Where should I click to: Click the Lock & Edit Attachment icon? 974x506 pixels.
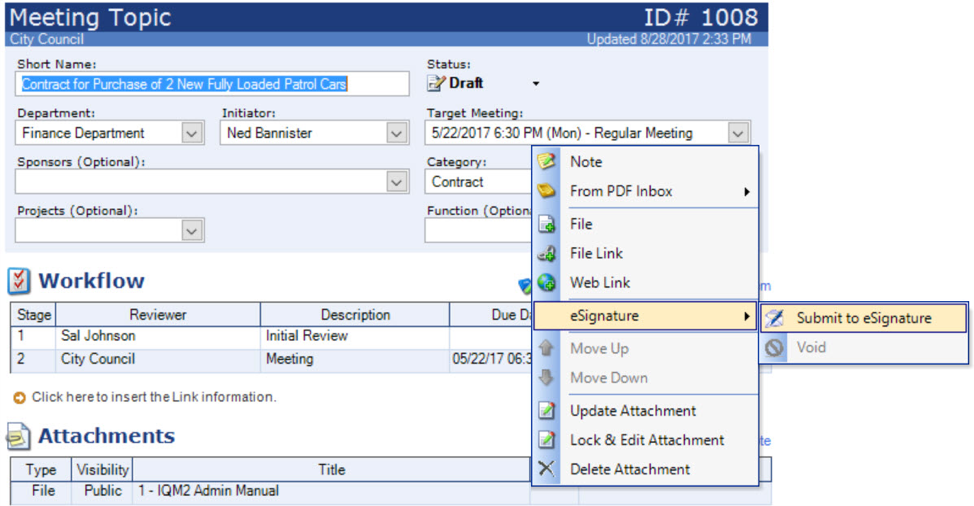click(546, 440)
